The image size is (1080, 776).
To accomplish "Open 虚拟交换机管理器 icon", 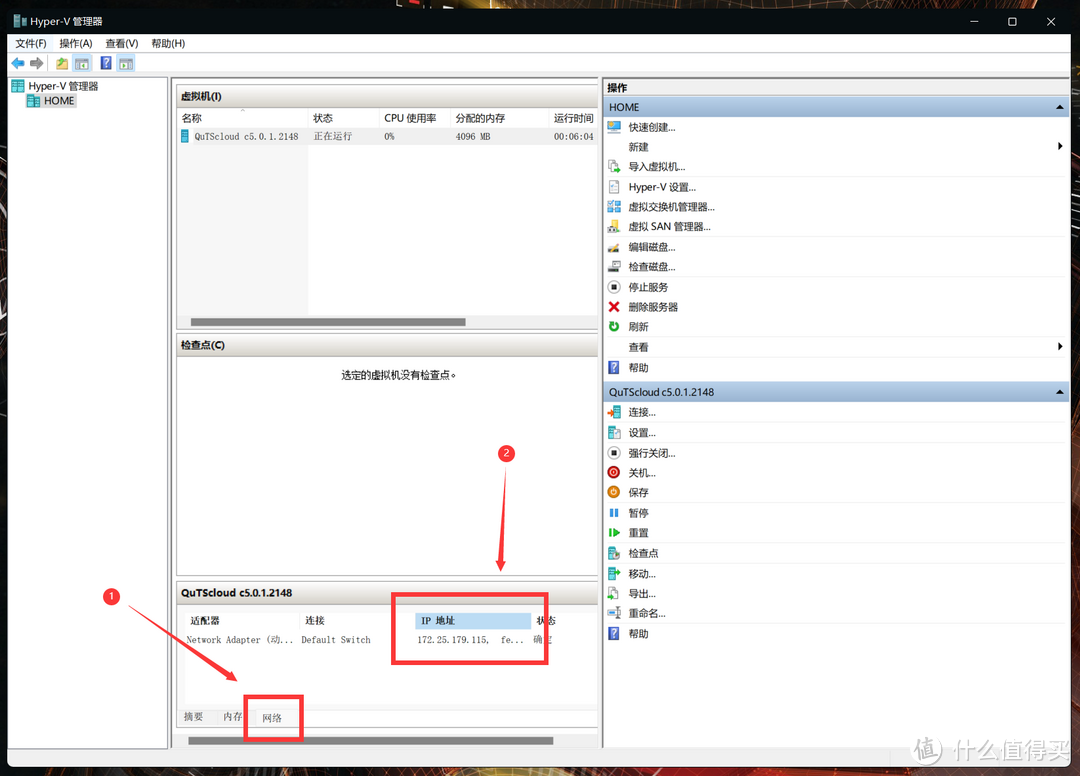I will point(614,207).
